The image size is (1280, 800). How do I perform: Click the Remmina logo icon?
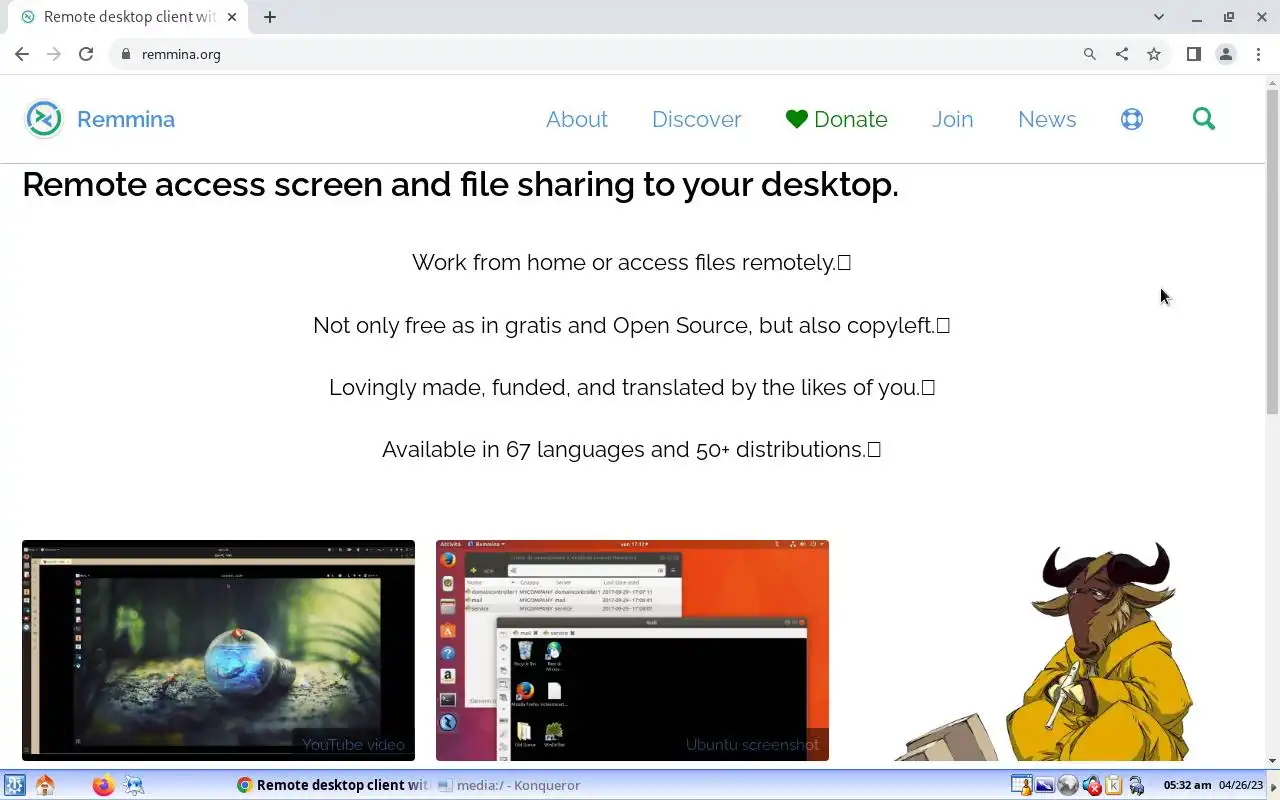[x=44, y=119]
